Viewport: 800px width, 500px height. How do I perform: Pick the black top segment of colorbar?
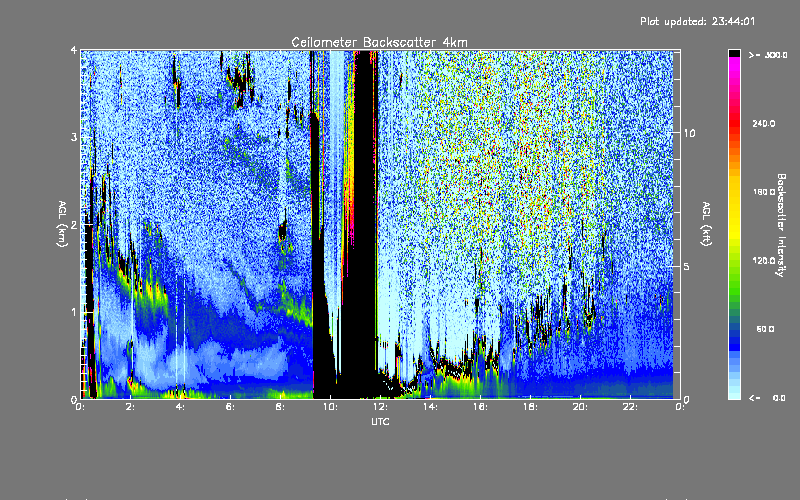[x=734, y=53]
